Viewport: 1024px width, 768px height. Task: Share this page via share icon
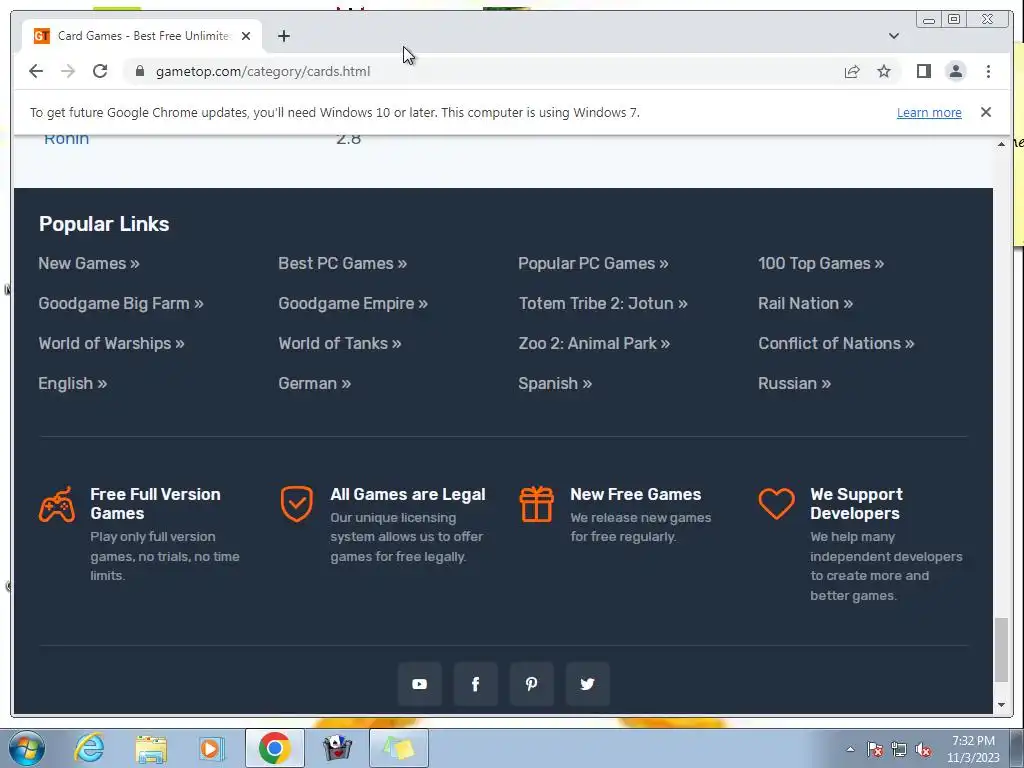click(x=852, y=71)
